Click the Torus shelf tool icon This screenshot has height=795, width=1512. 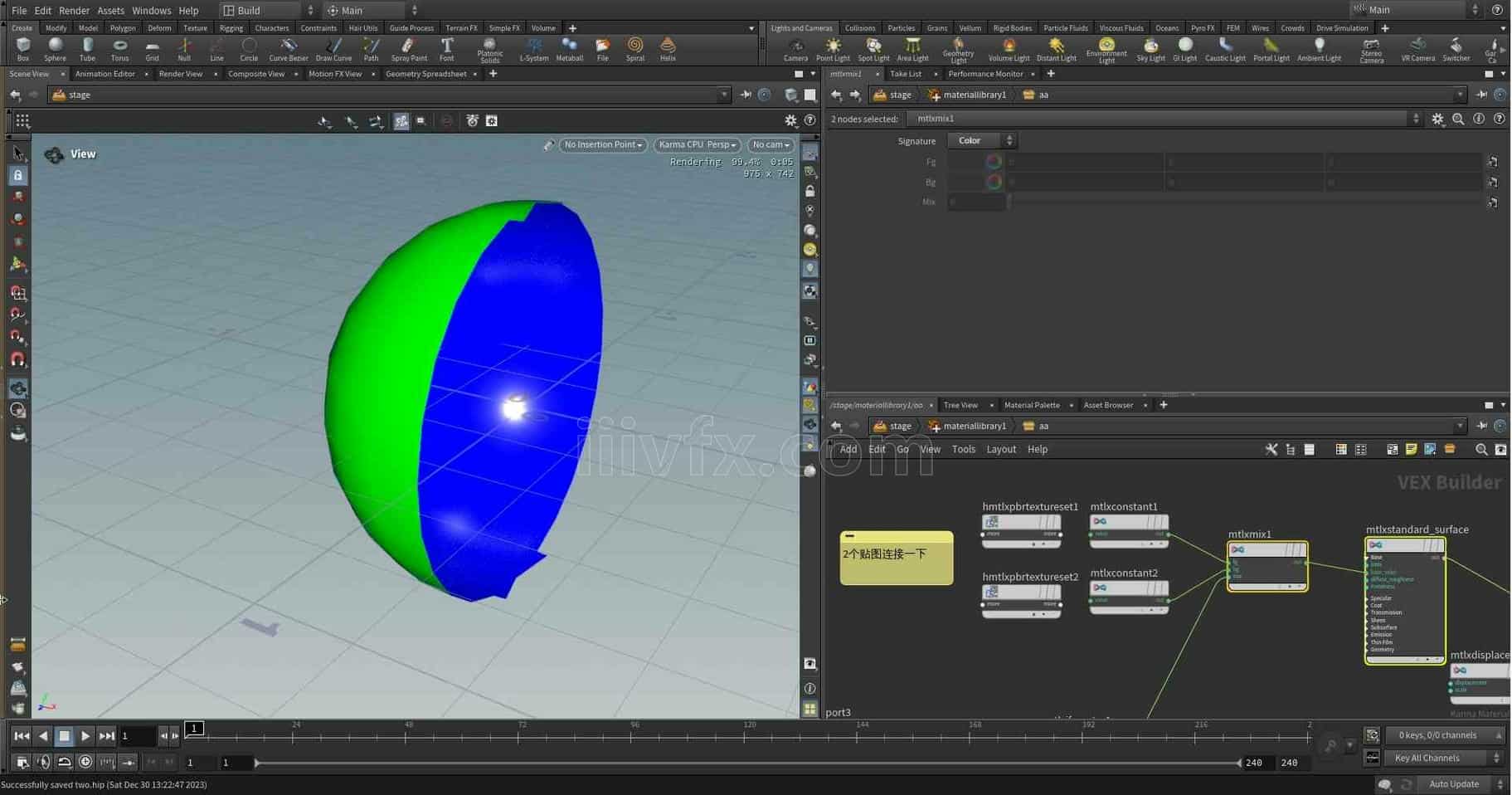point(119,48)
